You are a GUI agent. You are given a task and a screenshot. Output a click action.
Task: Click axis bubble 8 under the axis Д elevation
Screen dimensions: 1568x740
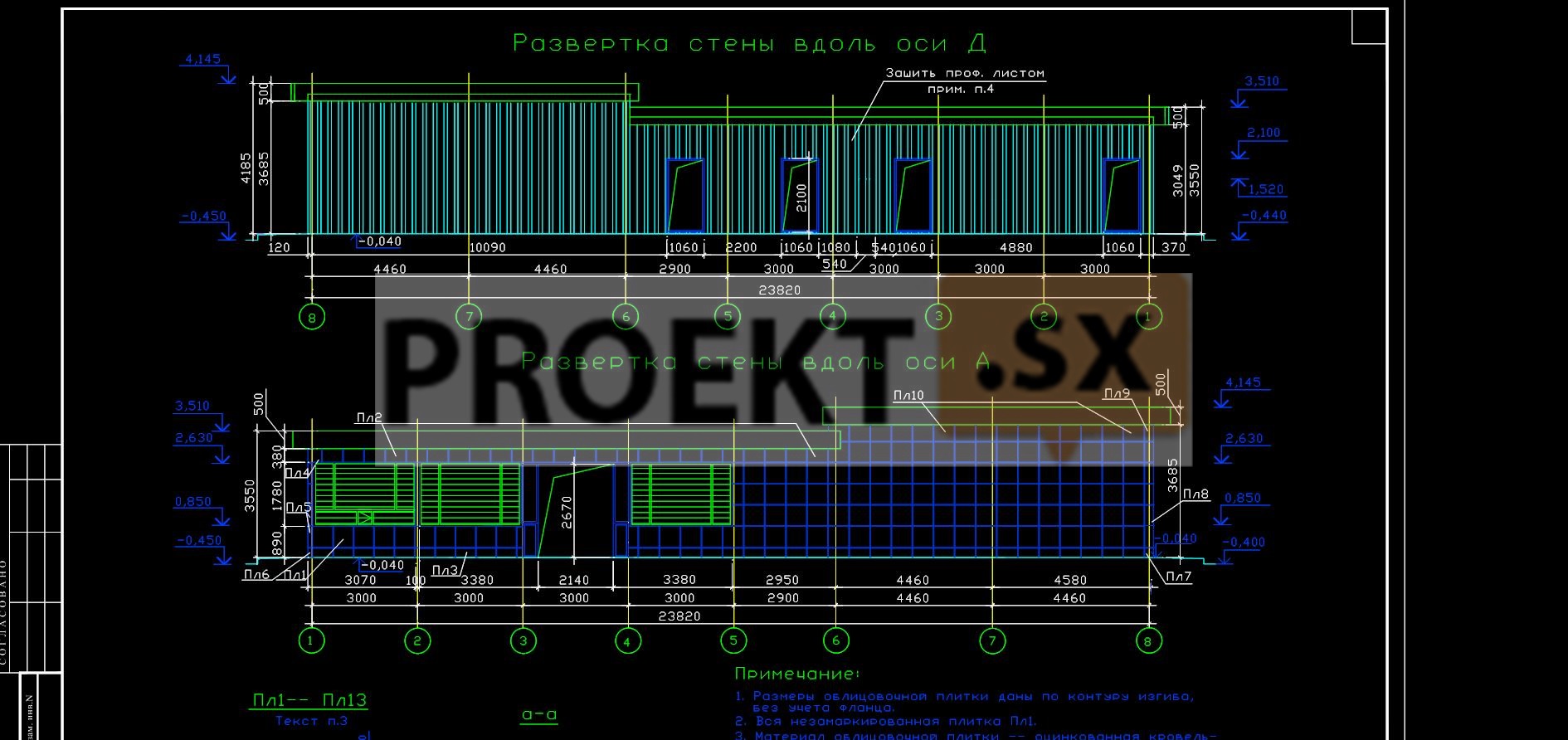(312, 317)
